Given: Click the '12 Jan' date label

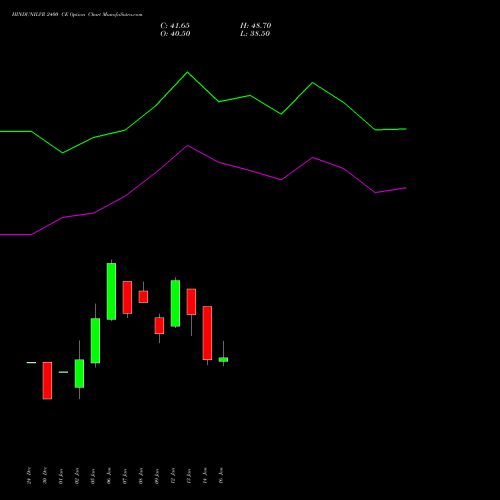Looking at the screenshot, I should (x=173, y=476).
